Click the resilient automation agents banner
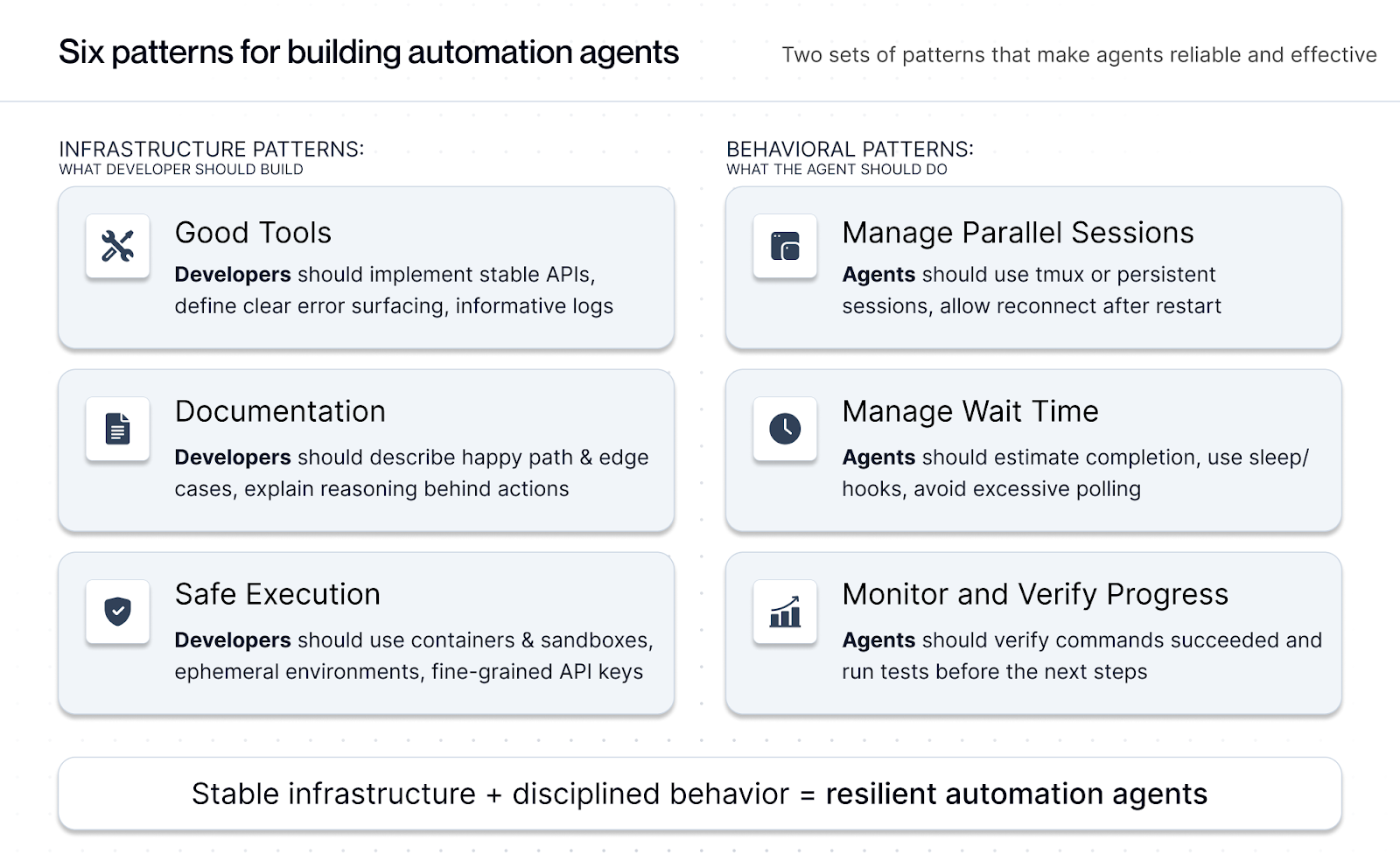 click(699, 794)
